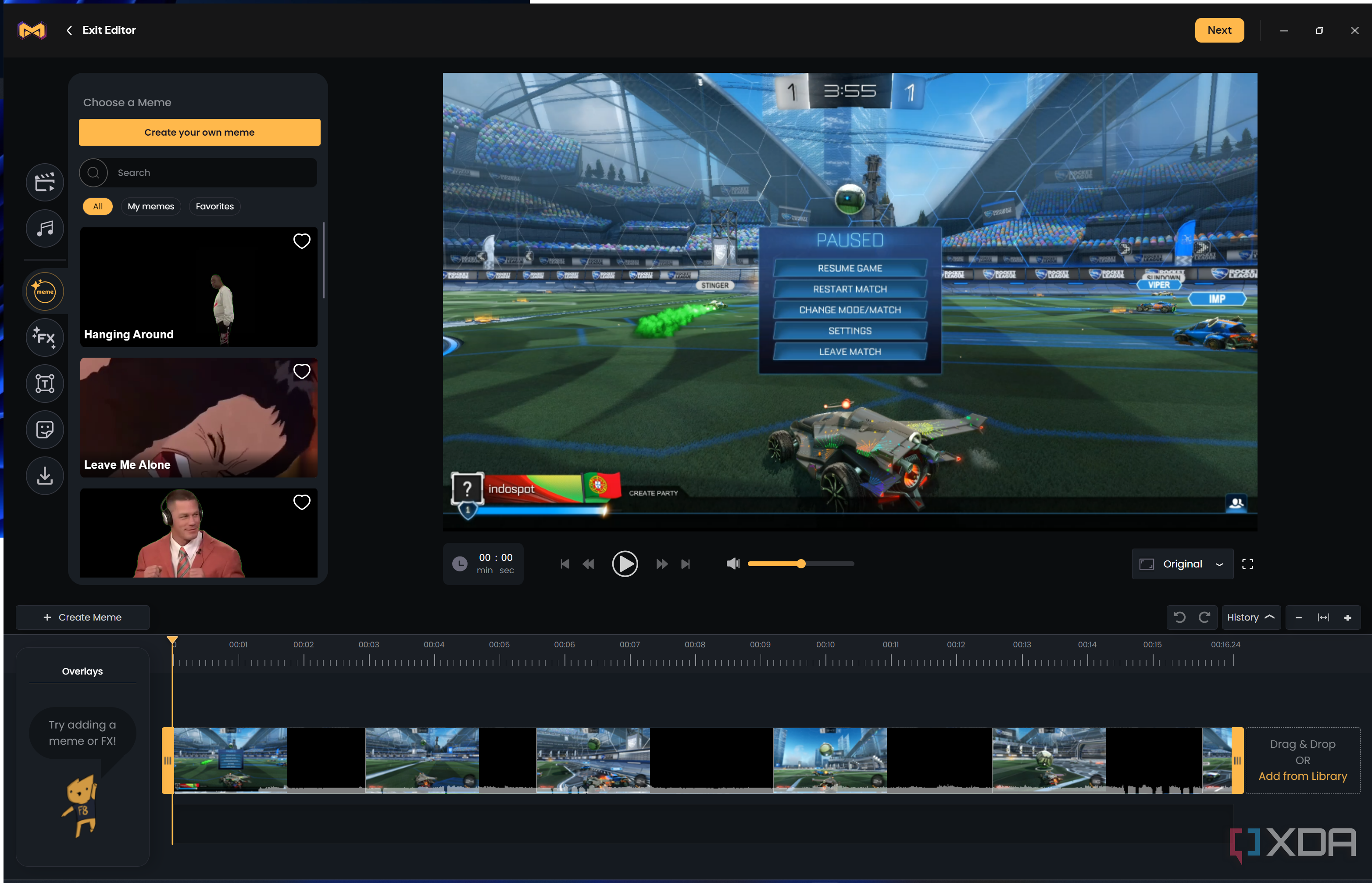Click Create your own meme button
The height and width of the screenshot is (883, 1372).
[x=200, y=133]
